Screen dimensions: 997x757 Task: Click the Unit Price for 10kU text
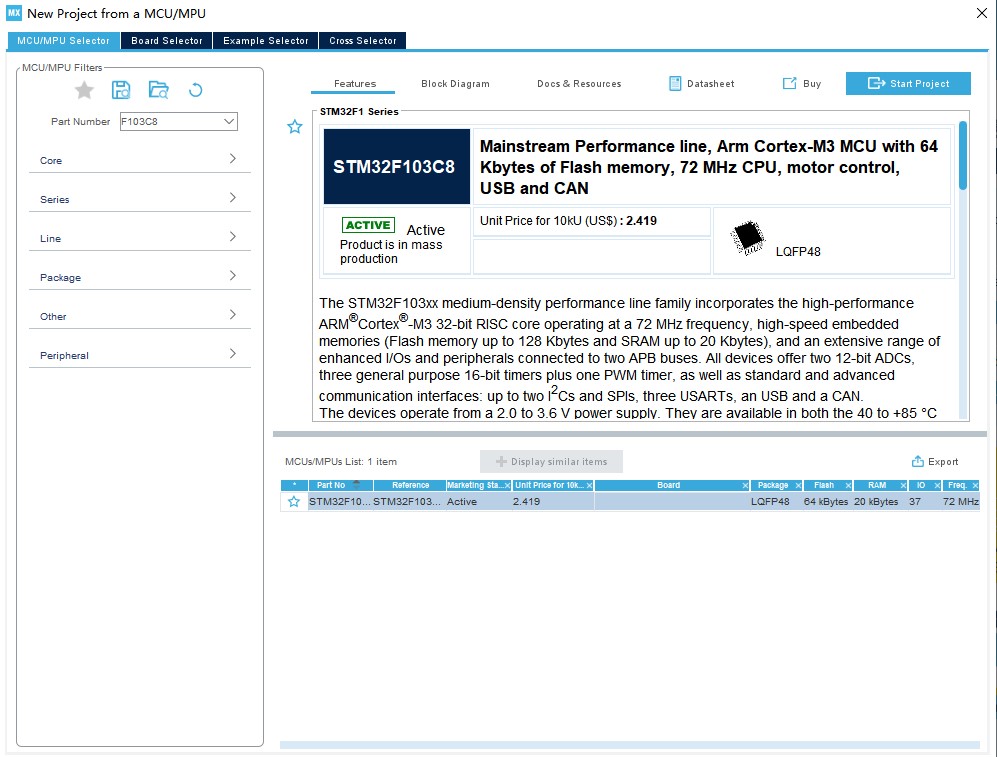tap(548, 221)
